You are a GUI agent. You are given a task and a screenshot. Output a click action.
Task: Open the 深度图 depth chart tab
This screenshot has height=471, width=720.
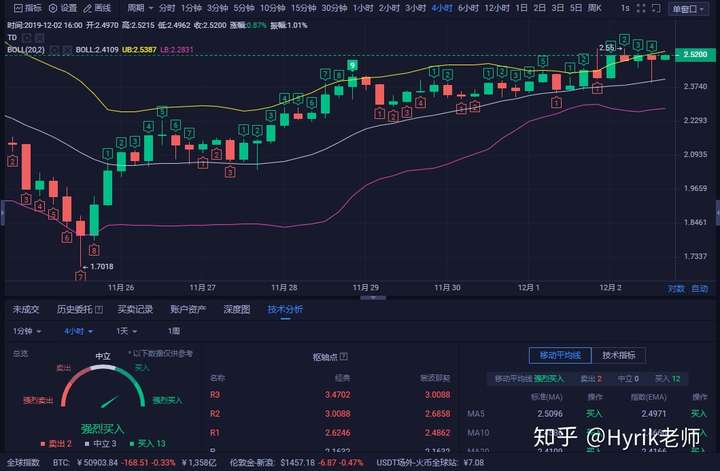(237, 309)
